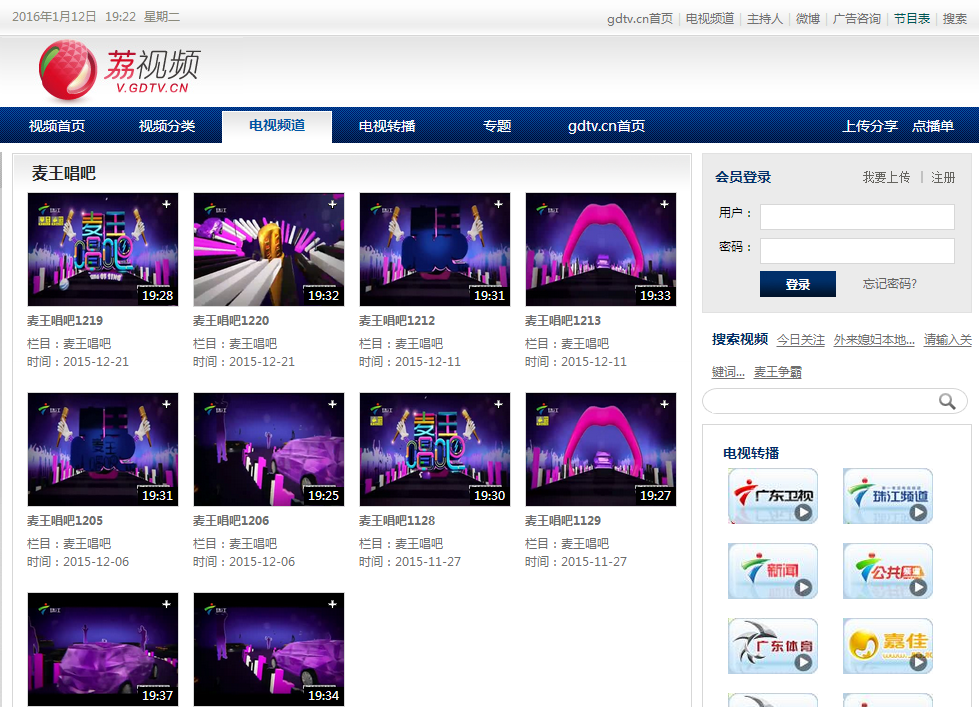Open the 麦王唱吧1128 title text
Image resolution: width=979 pixels, height=707 pixels.
coord(397,521)
